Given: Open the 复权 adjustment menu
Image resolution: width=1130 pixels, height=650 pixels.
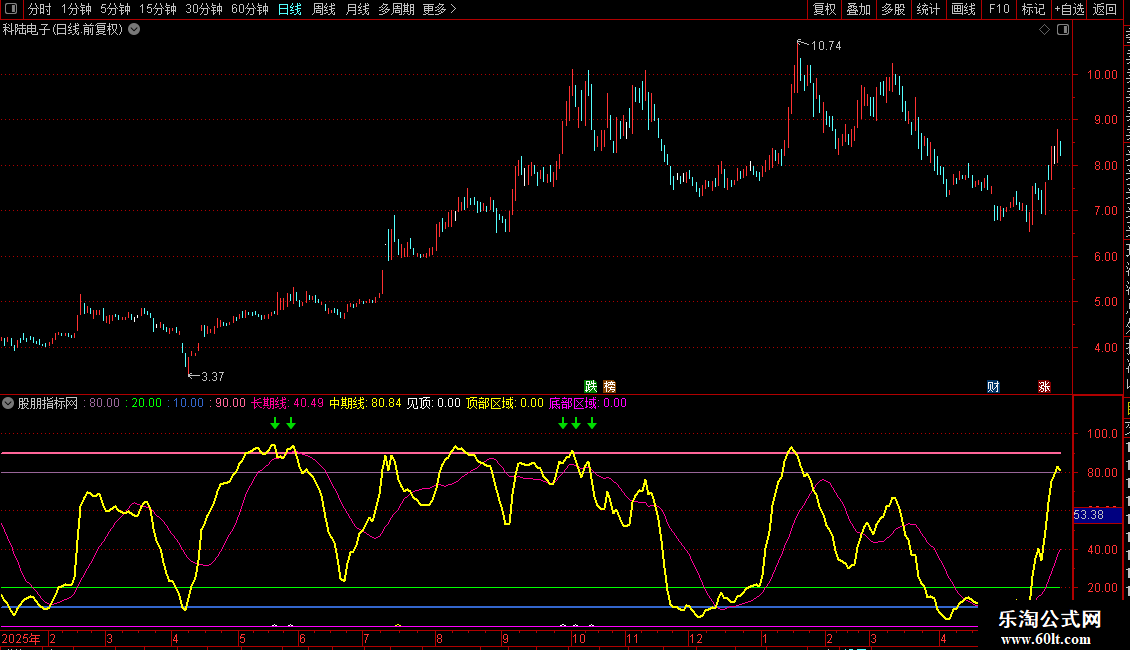Looking at the screenshot, I should click(x=824, y=9).
